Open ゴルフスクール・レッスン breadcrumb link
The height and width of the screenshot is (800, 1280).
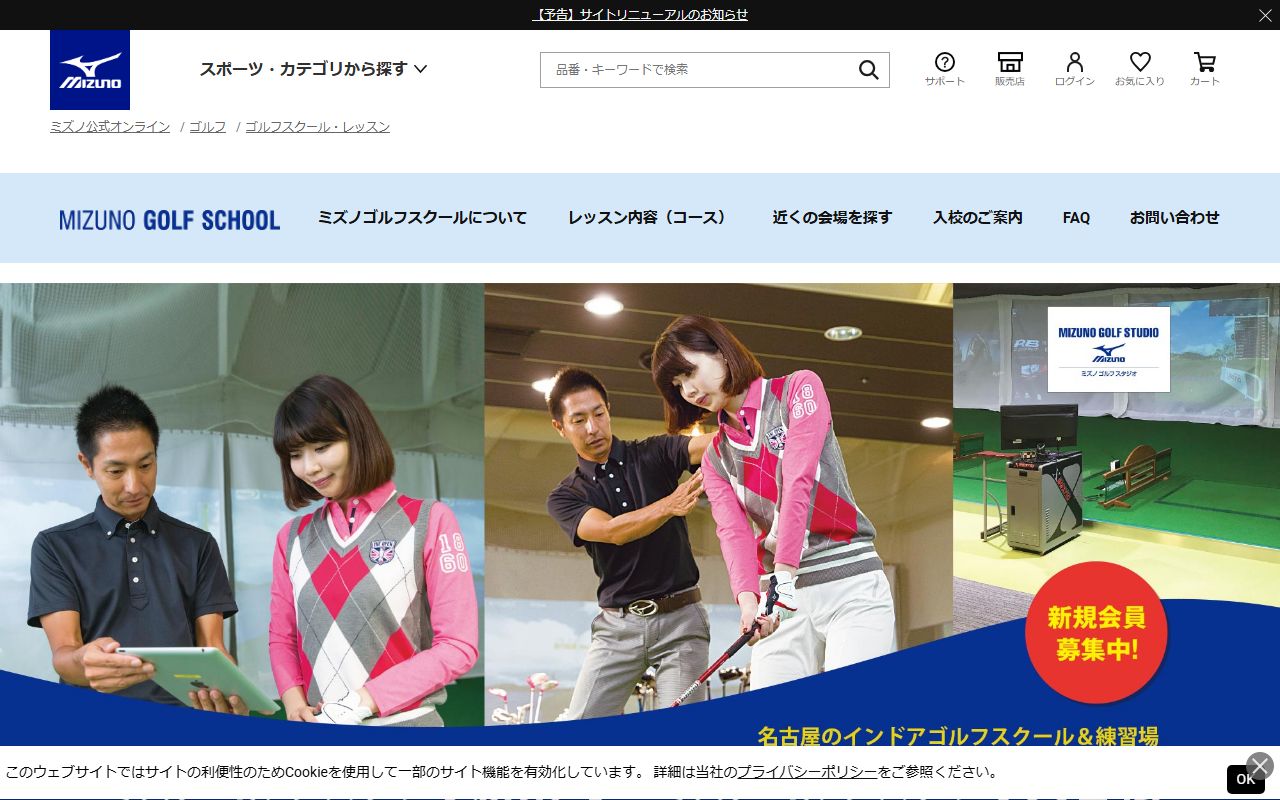coord(317,127)
